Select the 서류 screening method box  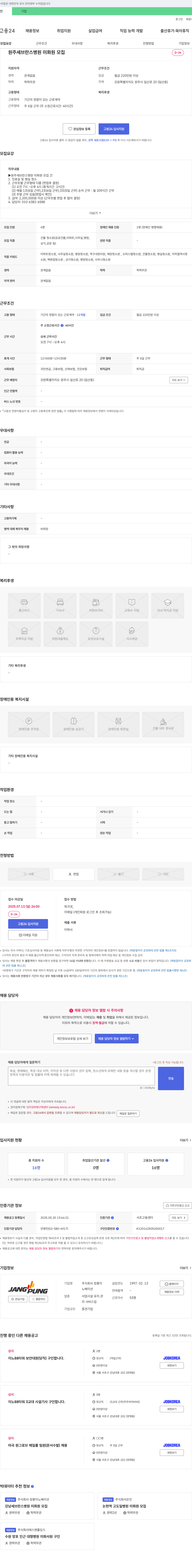[x=29, y=874]
